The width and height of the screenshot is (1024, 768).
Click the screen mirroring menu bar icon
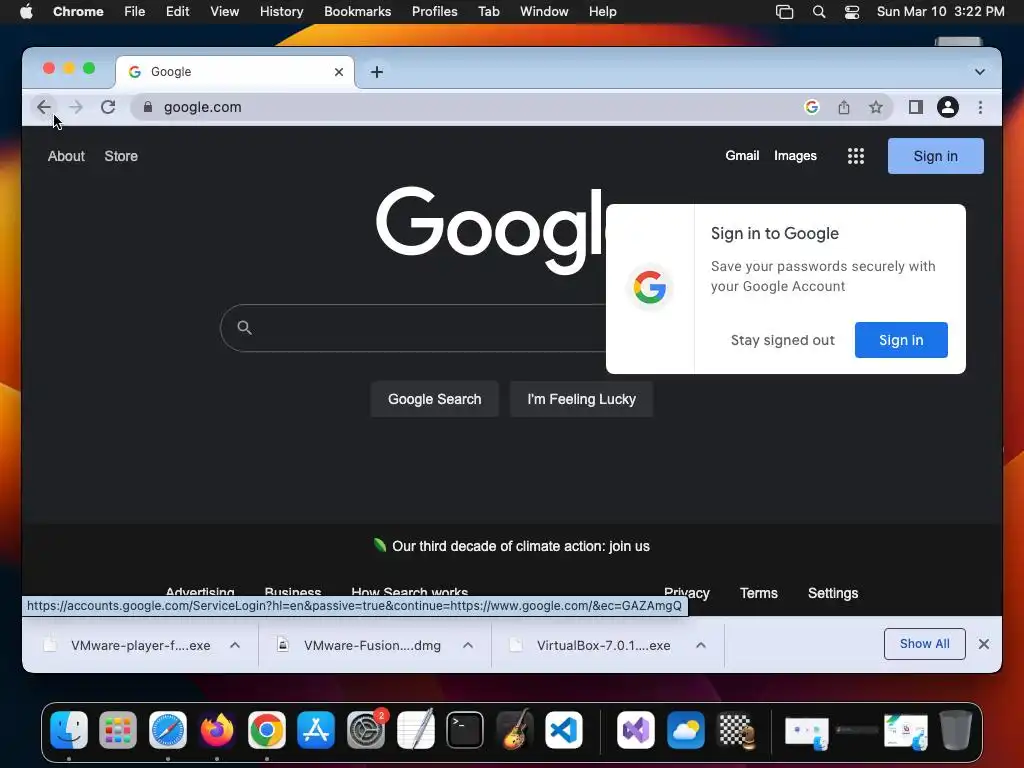(784, 12)
